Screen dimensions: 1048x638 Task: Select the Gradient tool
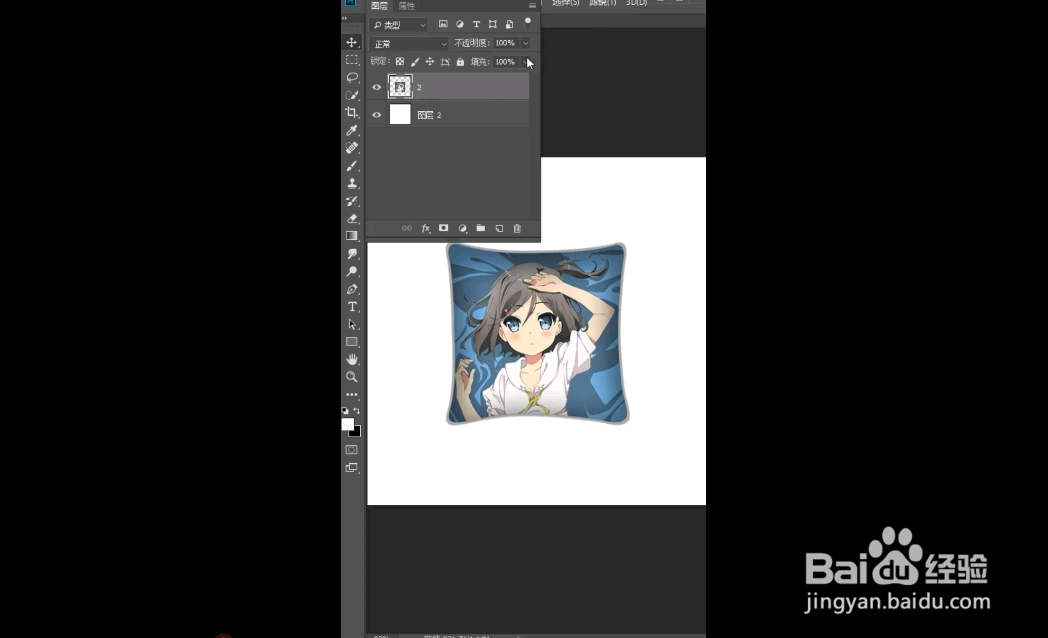pyautogui.click(x=352, y=236)
